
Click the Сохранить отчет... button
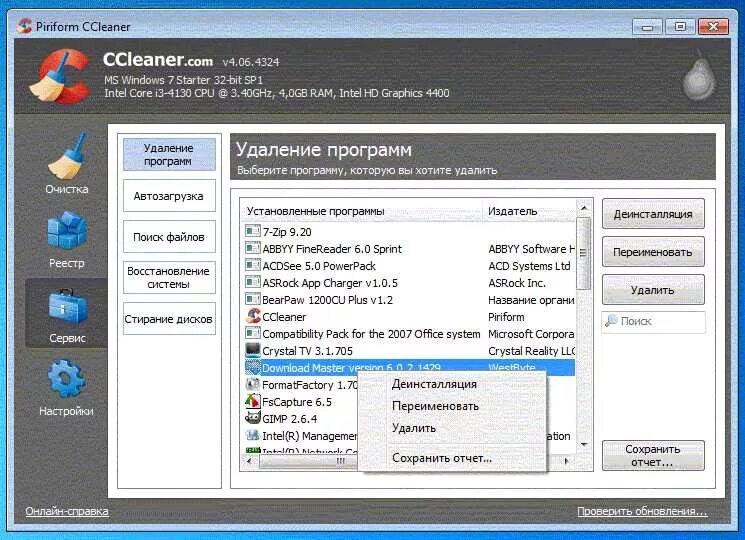pyautogui.click(x=653, y=455)
